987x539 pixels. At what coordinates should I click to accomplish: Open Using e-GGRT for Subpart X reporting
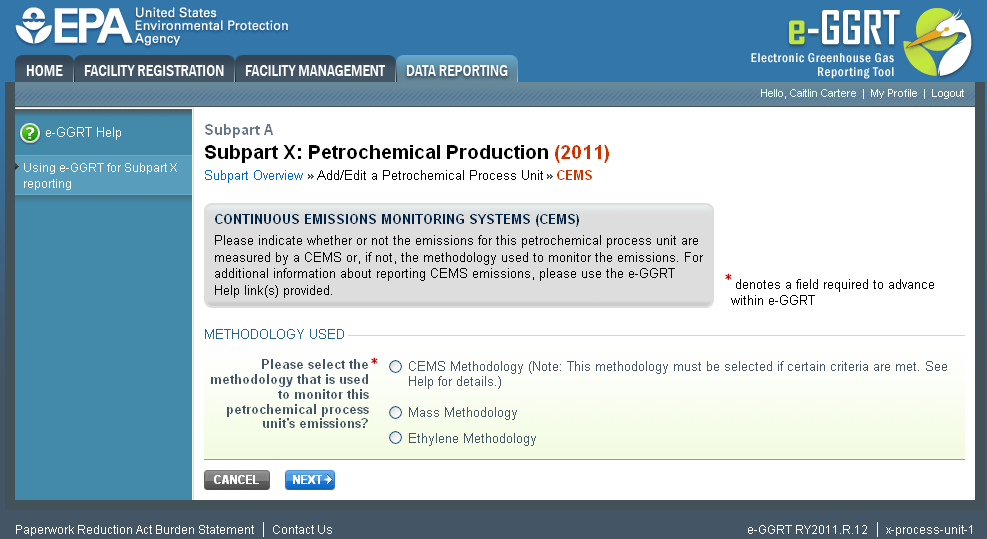click(x=100, y=176)
